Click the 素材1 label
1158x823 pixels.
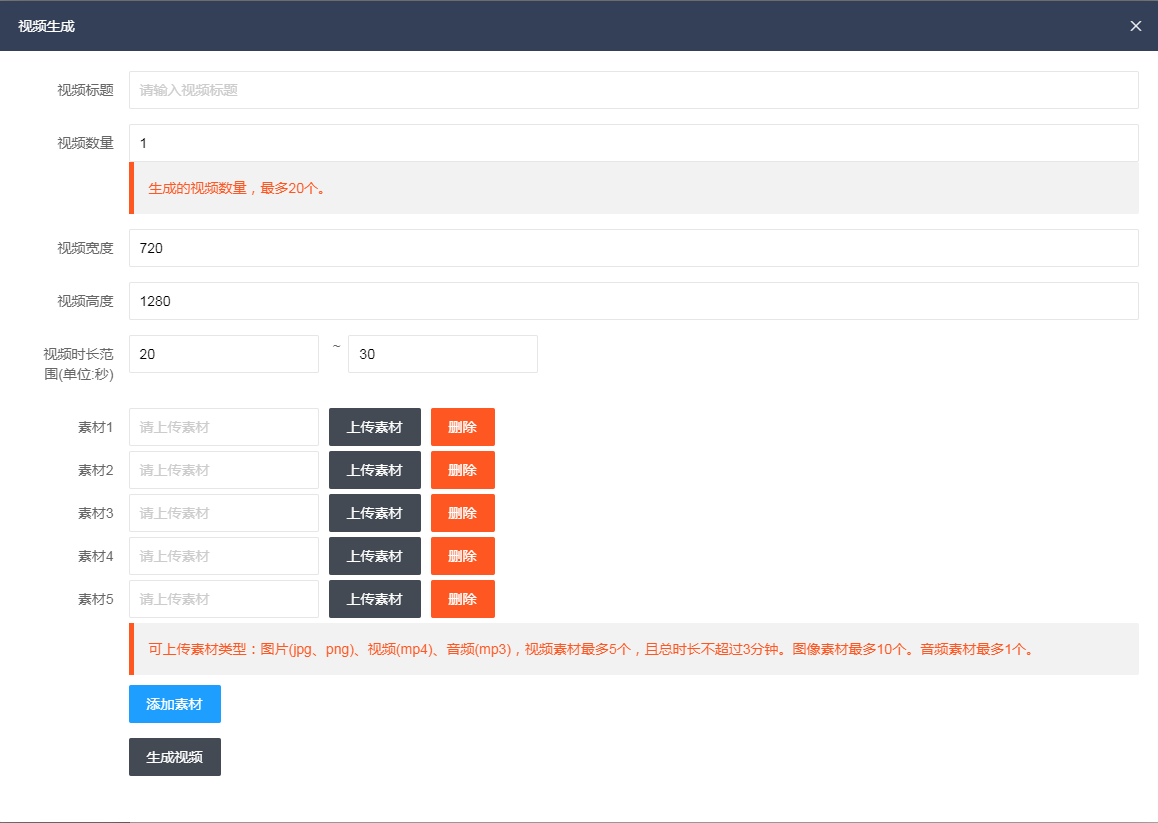coord(96,427)
